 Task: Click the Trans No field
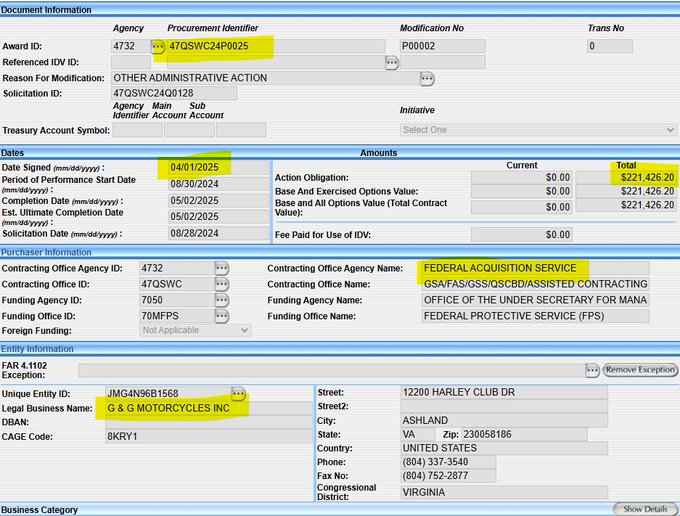tap(609, 46)
